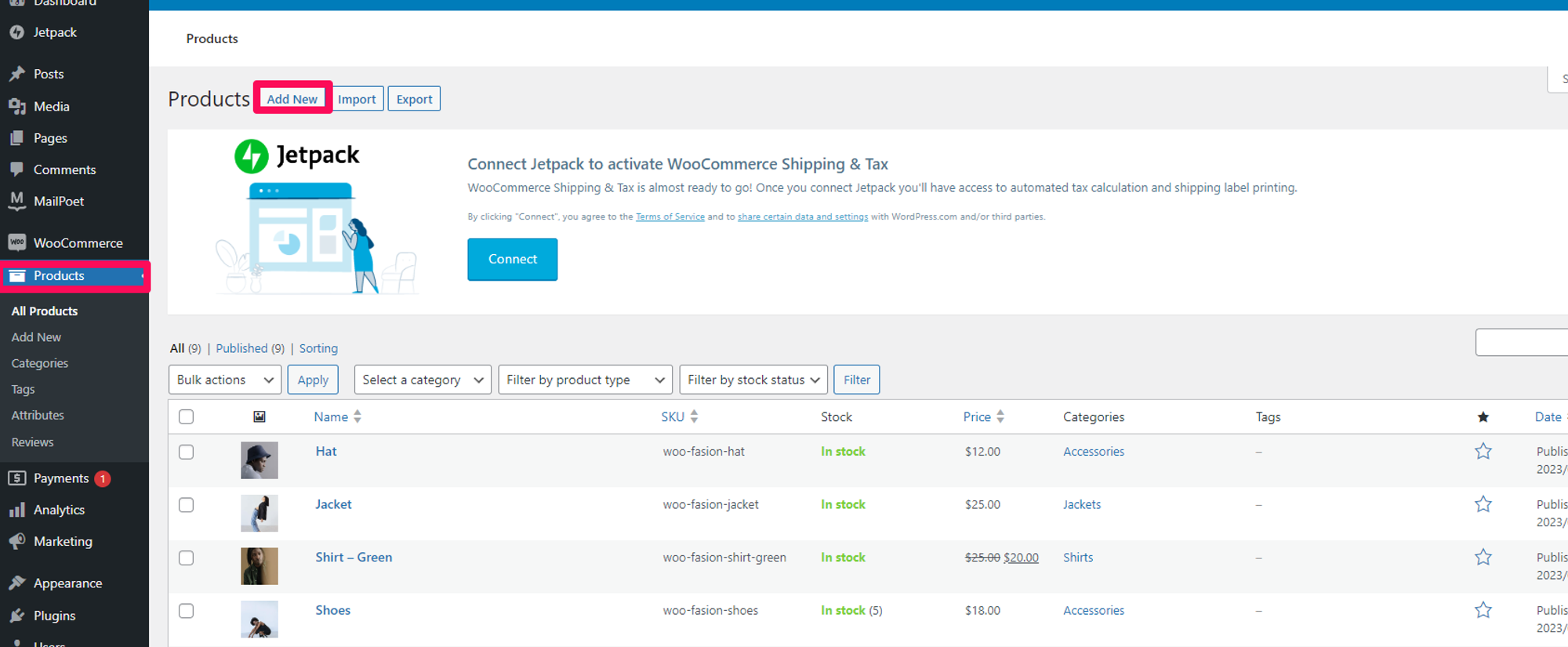
Task: Open the Shoes product thumbnail
Action: tap(259, 619)
